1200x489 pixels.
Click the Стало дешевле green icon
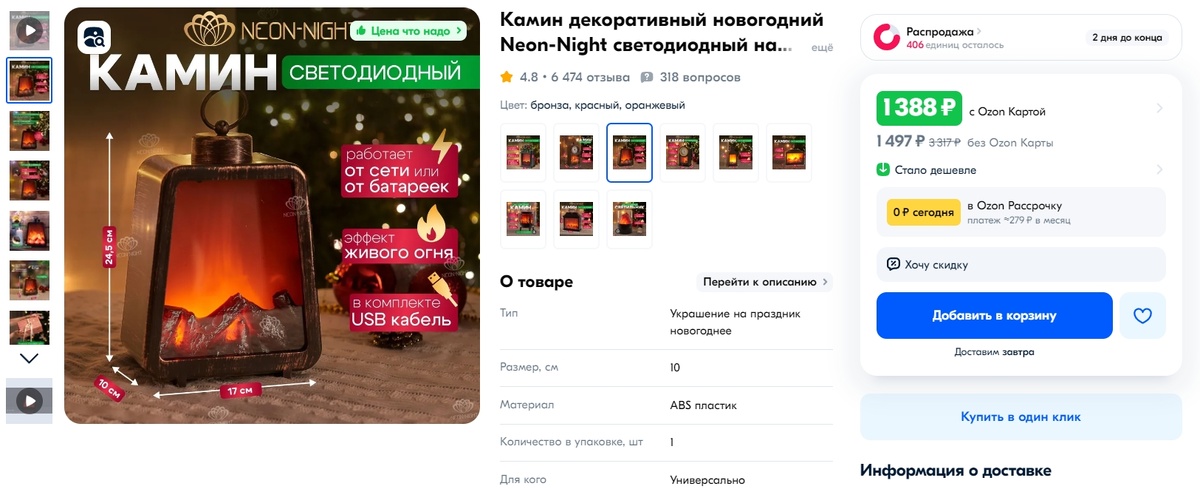[883, 170]
